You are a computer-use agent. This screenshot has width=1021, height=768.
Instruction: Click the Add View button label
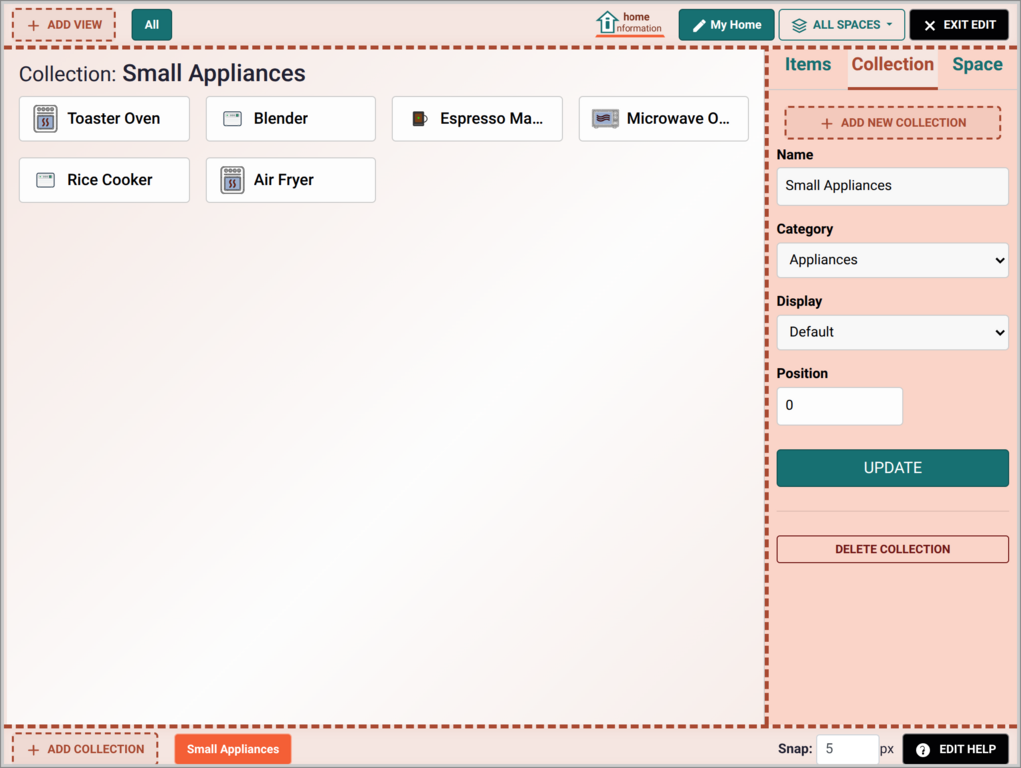tap(75, 25)
